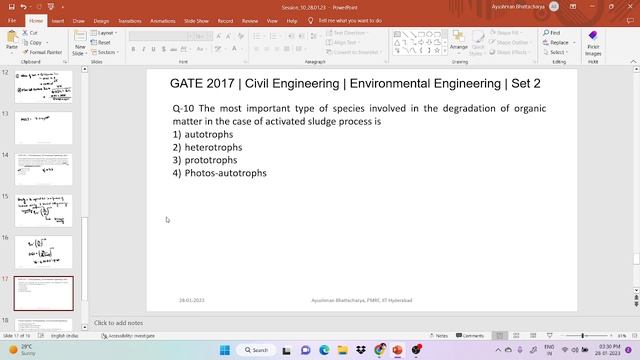Toggle the Comments button in status bar
Viewport: 640px width, 360px height.
coord(470,336)
